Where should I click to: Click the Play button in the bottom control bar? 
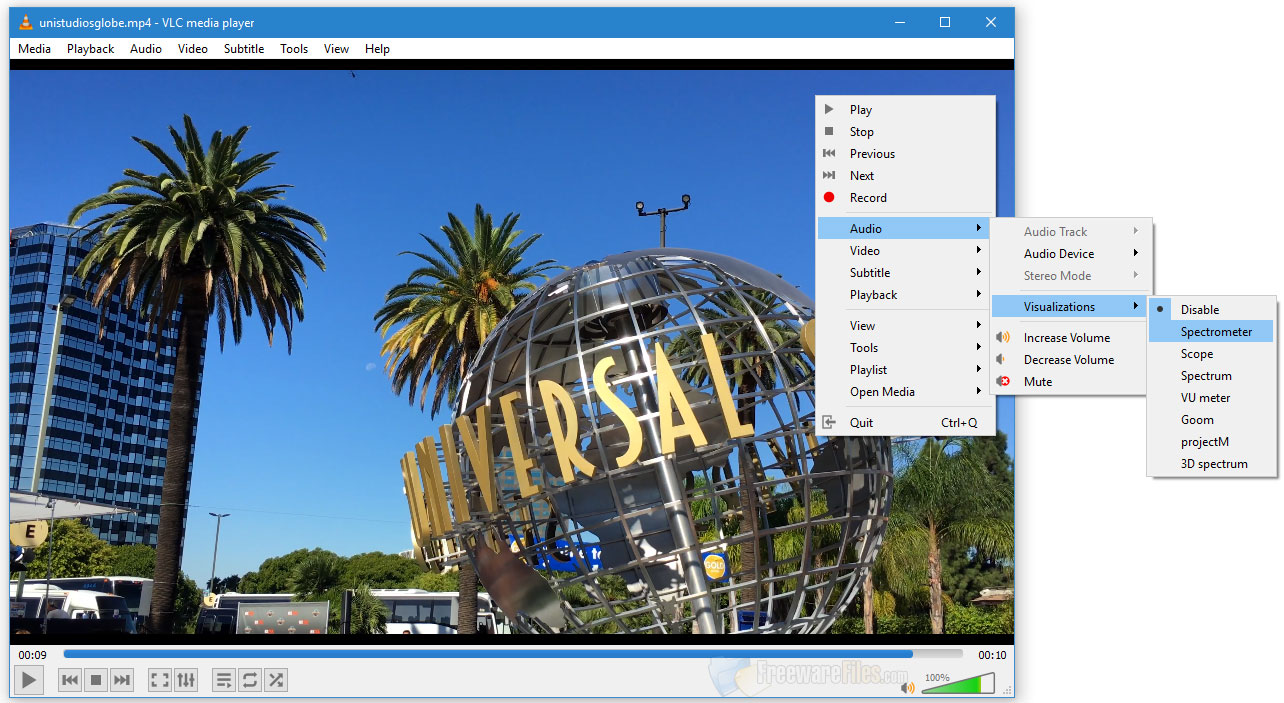tap(29, 681)
